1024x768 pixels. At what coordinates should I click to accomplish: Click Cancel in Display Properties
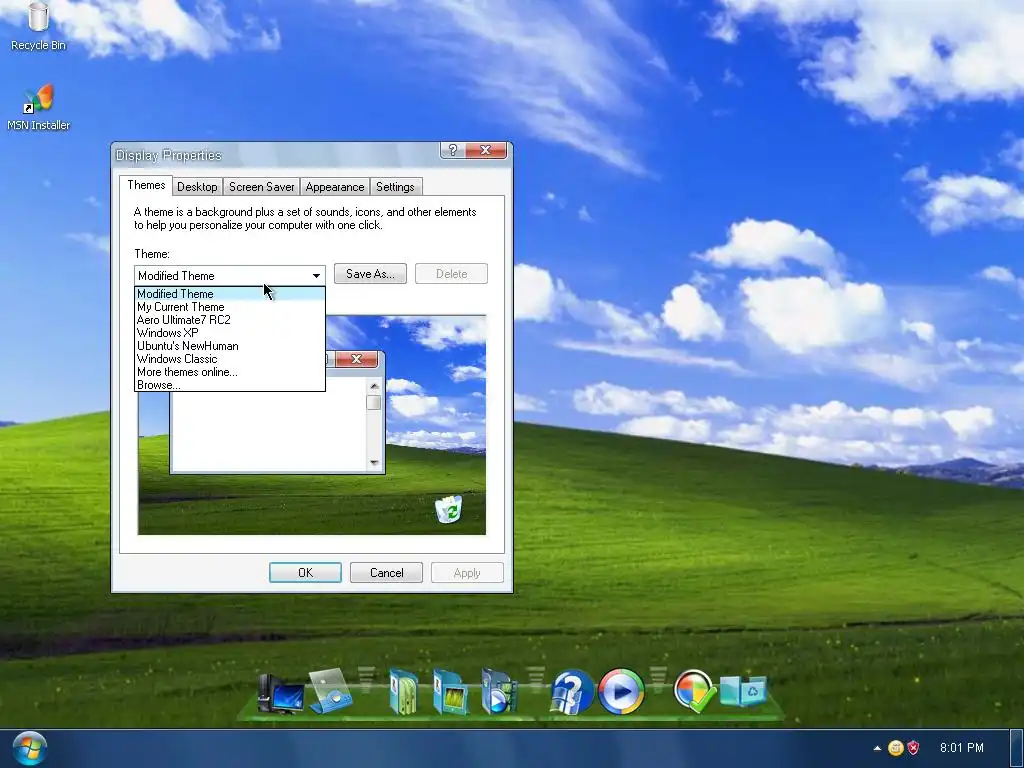click(x=386, y=573)
